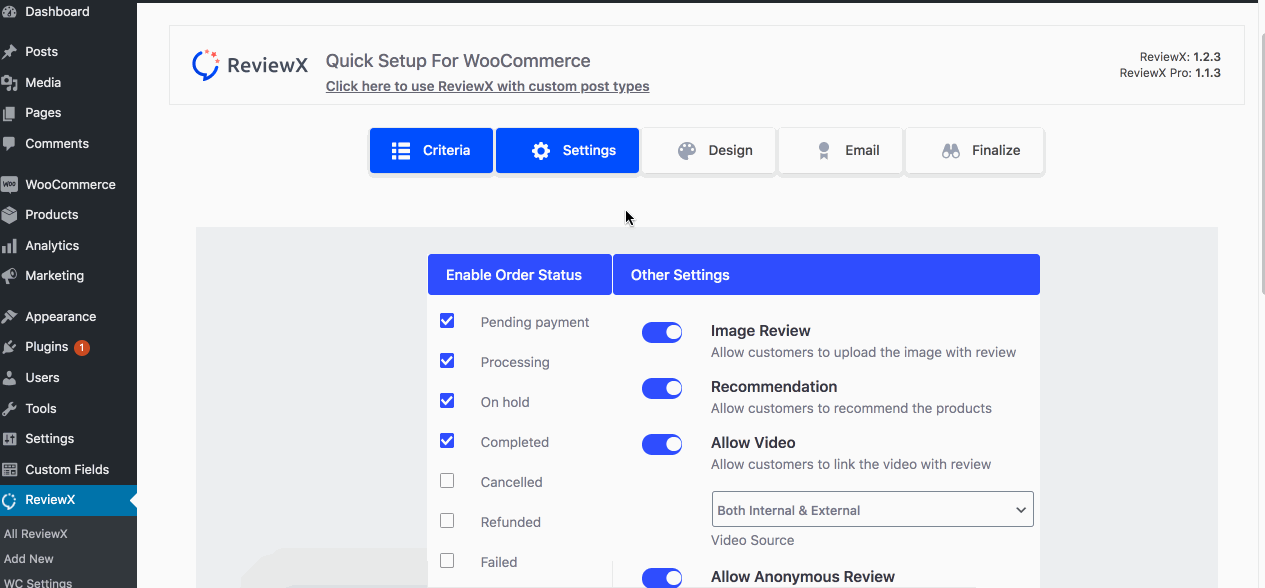Click the Finalize binoculars icon
The image size is (1265, 588).
click(951, 151)
